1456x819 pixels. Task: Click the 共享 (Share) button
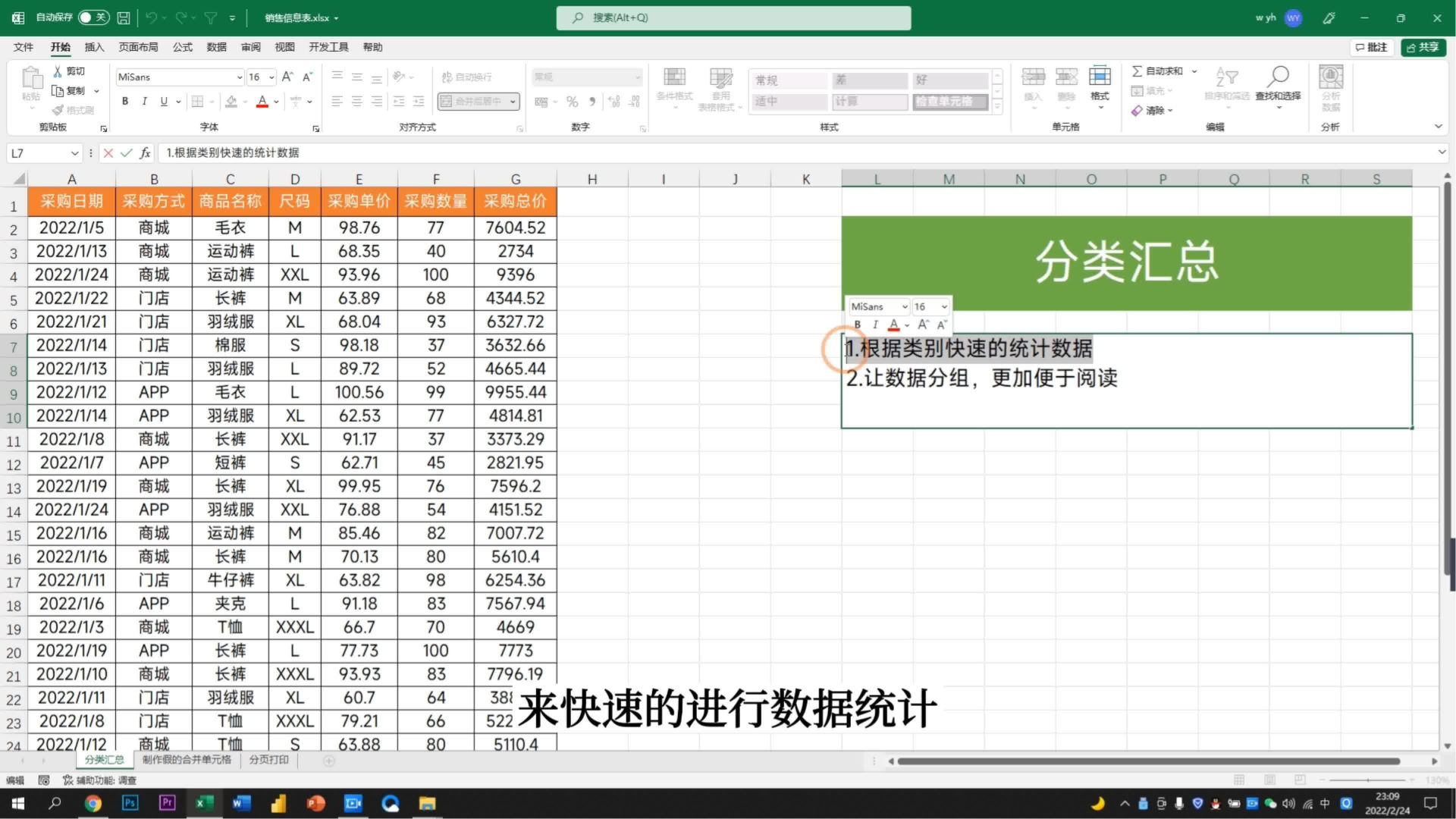(1423, 47)
